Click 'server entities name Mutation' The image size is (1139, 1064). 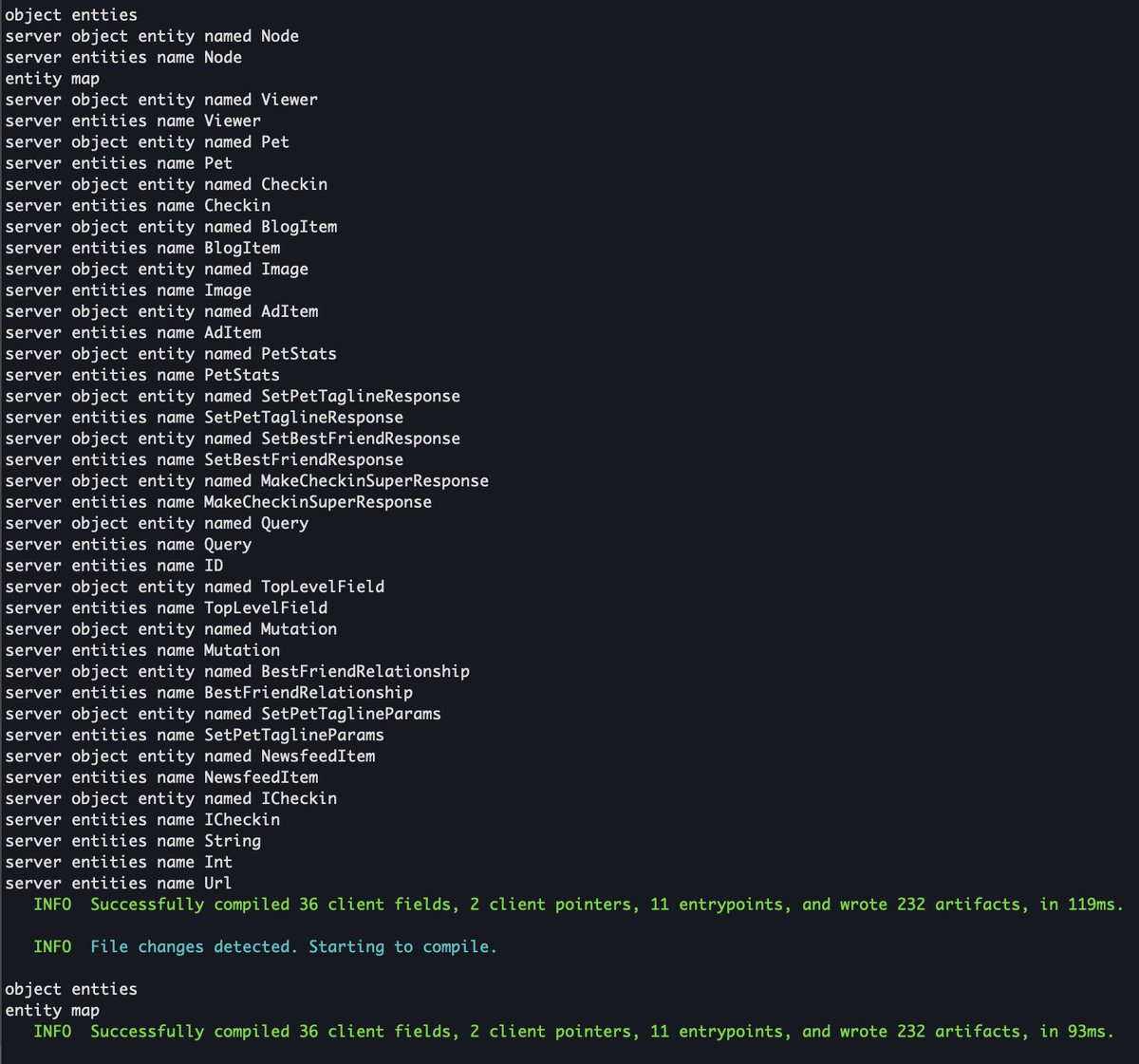coord(142,650)
